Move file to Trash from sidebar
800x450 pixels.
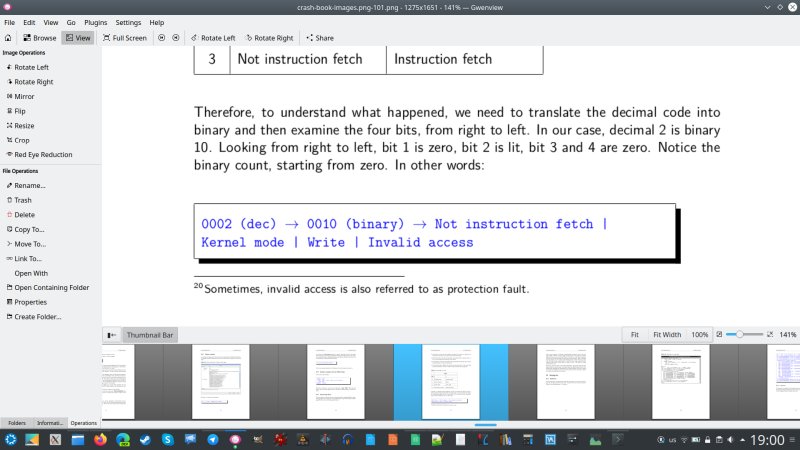point(19,201)
